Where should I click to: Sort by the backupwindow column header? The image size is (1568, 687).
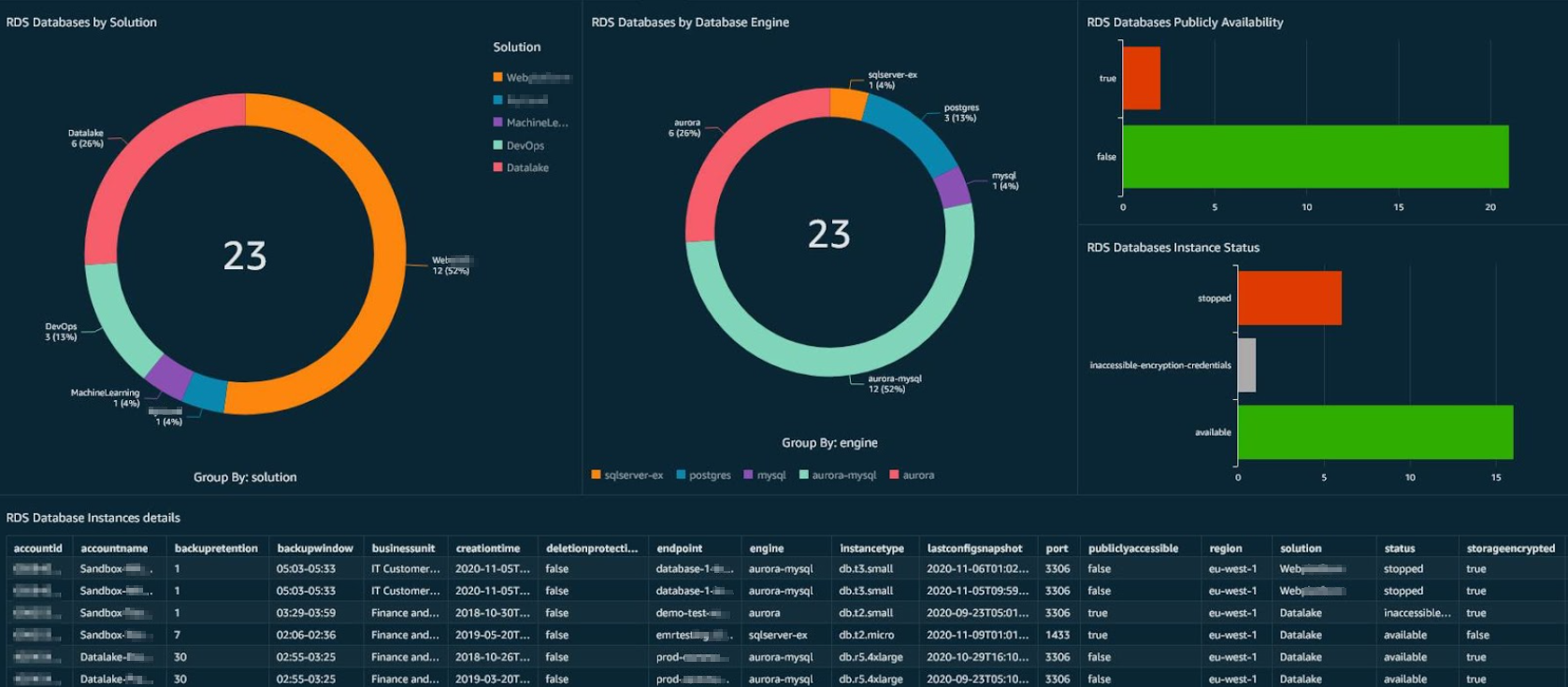point(315,549)
